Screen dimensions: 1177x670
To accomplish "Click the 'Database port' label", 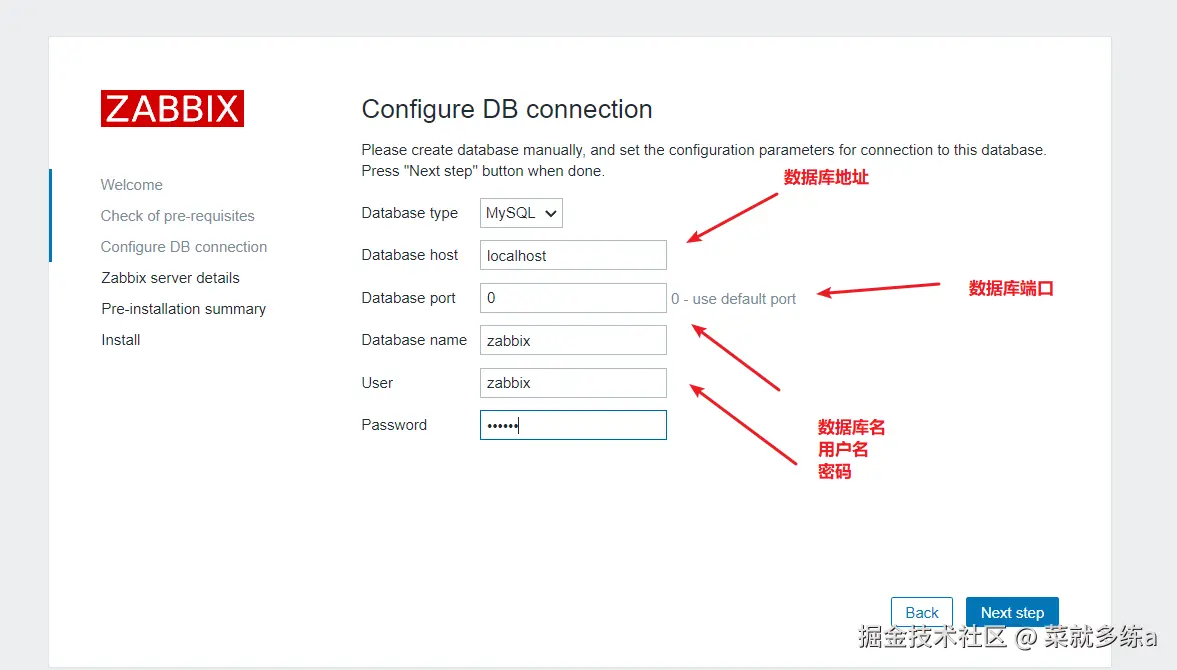I will [408, 298].
